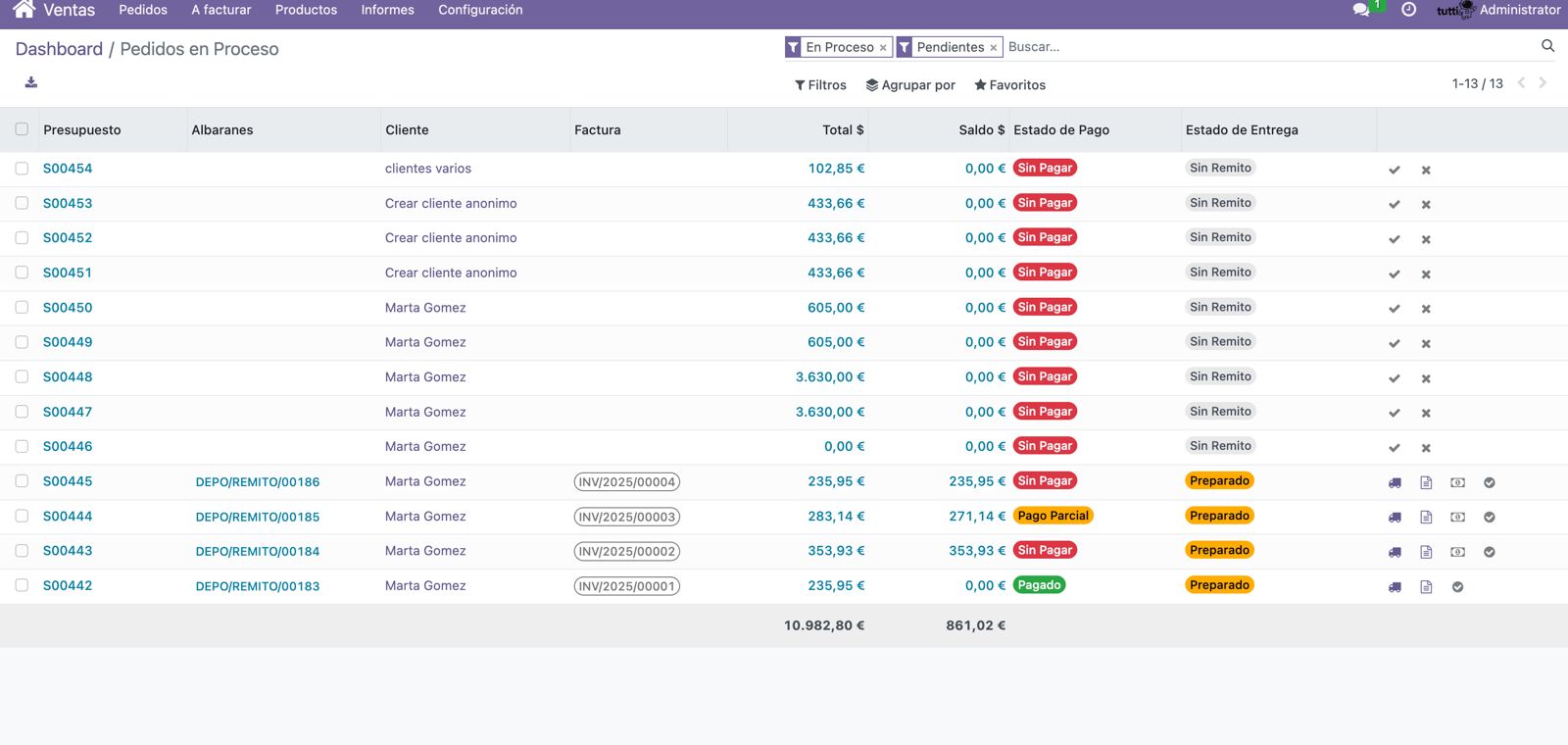Click the checkmark icon in row S00454
1568x745 pixels.
coord(1394,170)
